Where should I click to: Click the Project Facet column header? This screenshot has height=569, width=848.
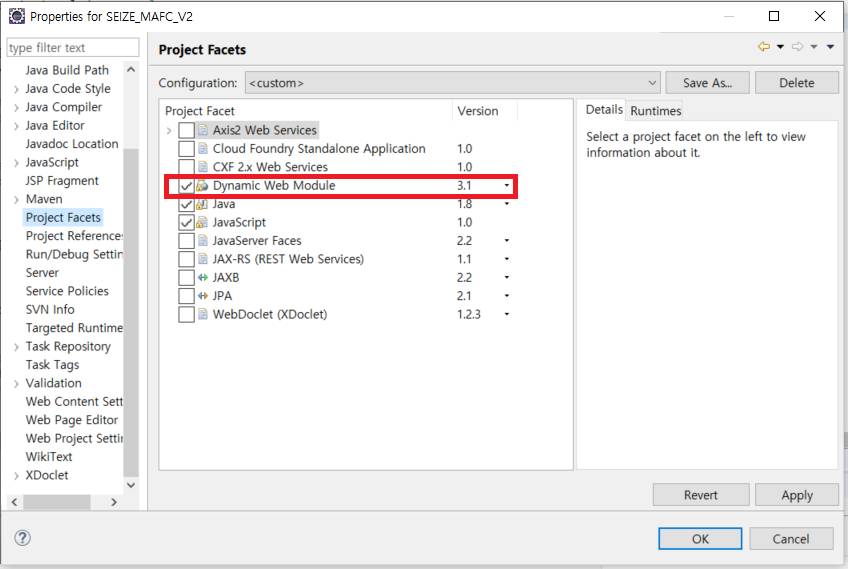click(x=306, y=111)
